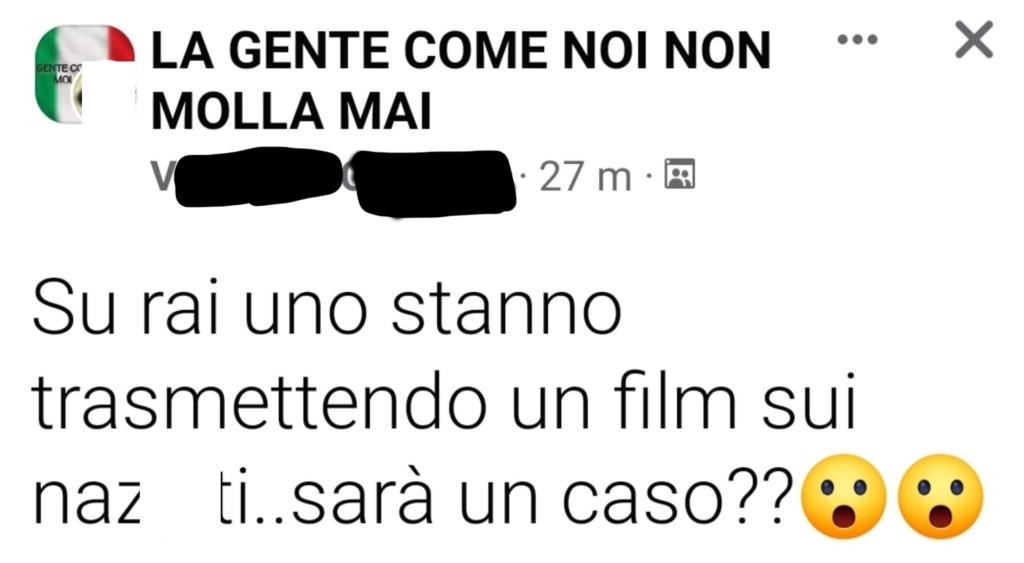Click the partially hidden word starting 'naz'
1024x563 pixels.
pyautogui.click(x=88, y=503)
